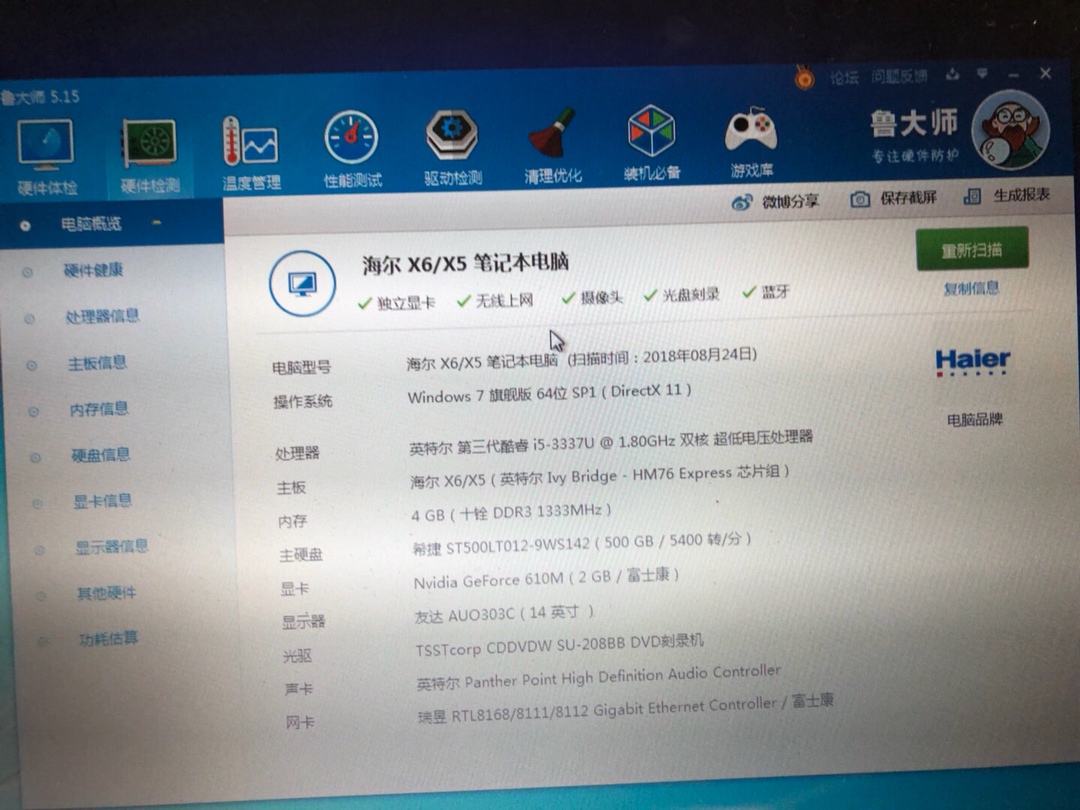Viewport: 1080px width, 810px height.
Task: Click 复制信息 copy info link
Action: point(971,289)
